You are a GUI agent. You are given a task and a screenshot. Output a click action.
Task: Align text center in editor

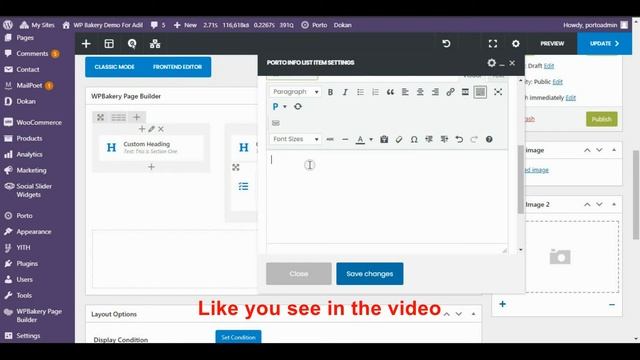coord(420,92)
